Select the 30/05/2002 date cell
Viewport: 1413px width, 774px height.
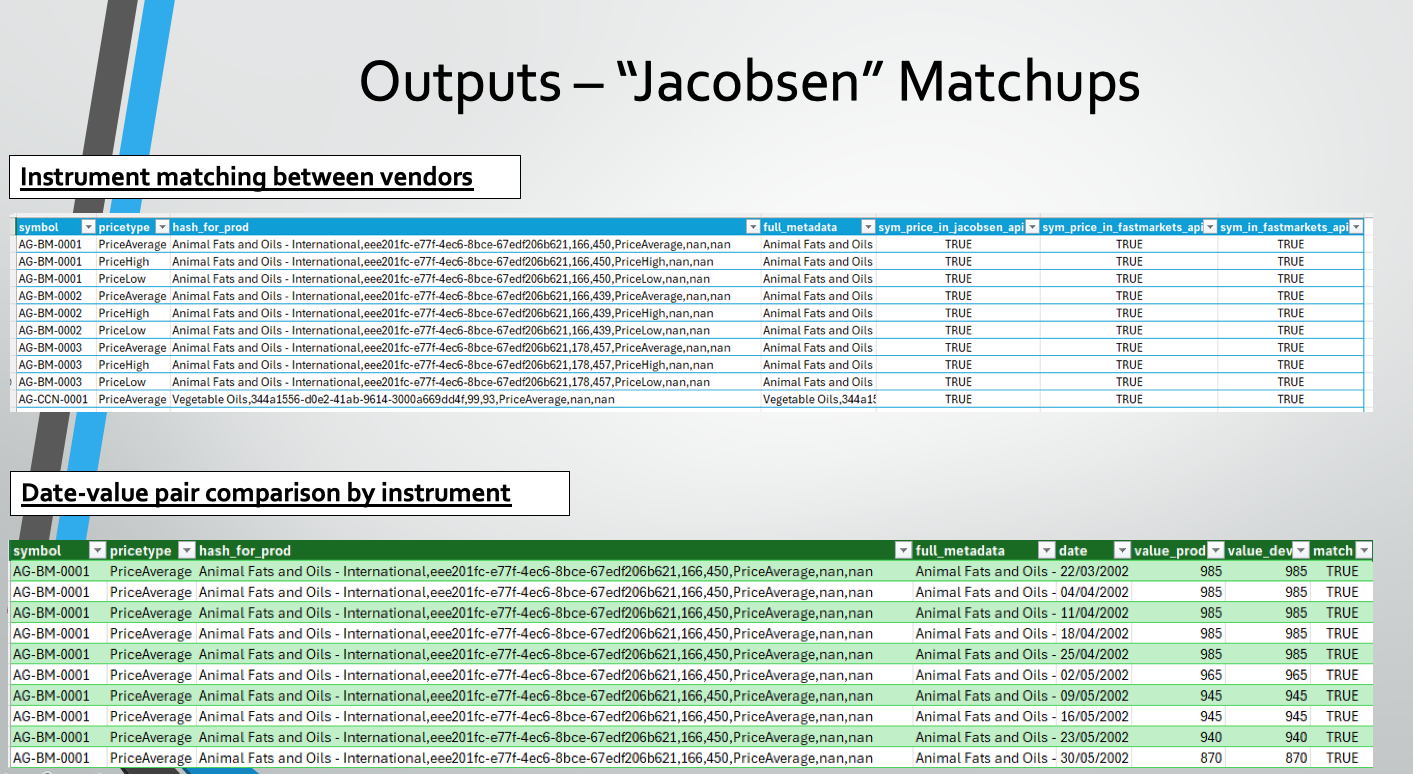(x=1093, y=758)
